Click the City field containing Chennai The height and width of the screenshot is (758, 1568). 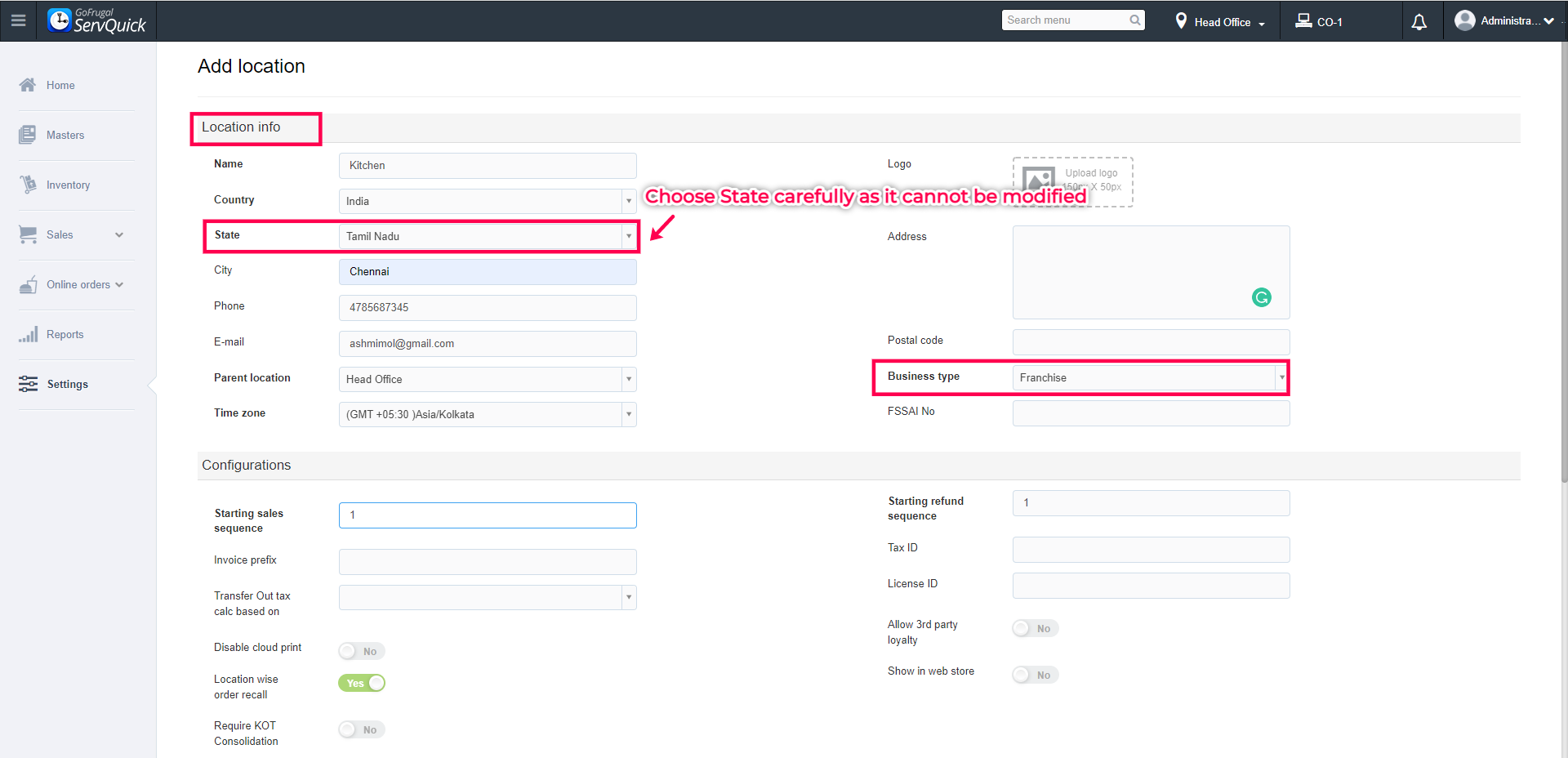tap(488, 272)
